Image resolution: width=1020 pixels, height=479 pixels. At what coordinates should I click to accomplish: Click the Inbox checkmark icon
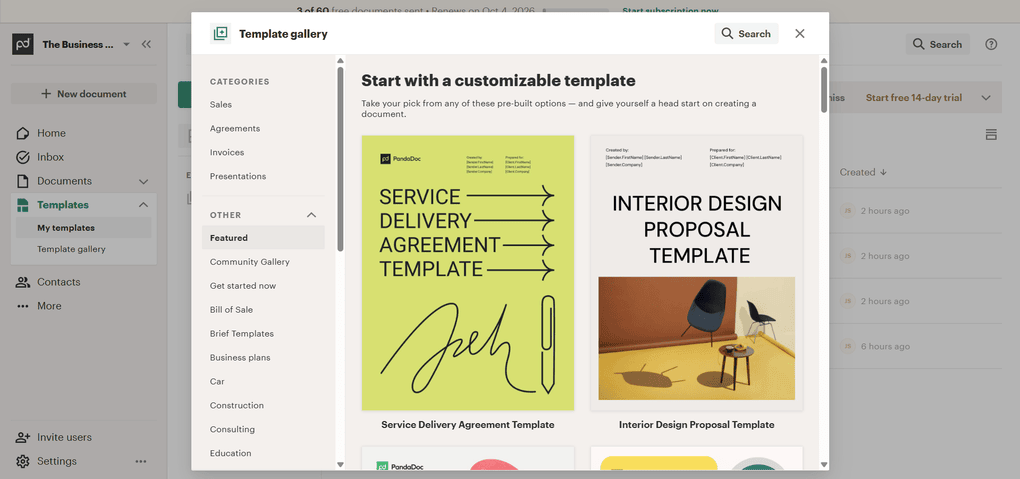(23, 157)
